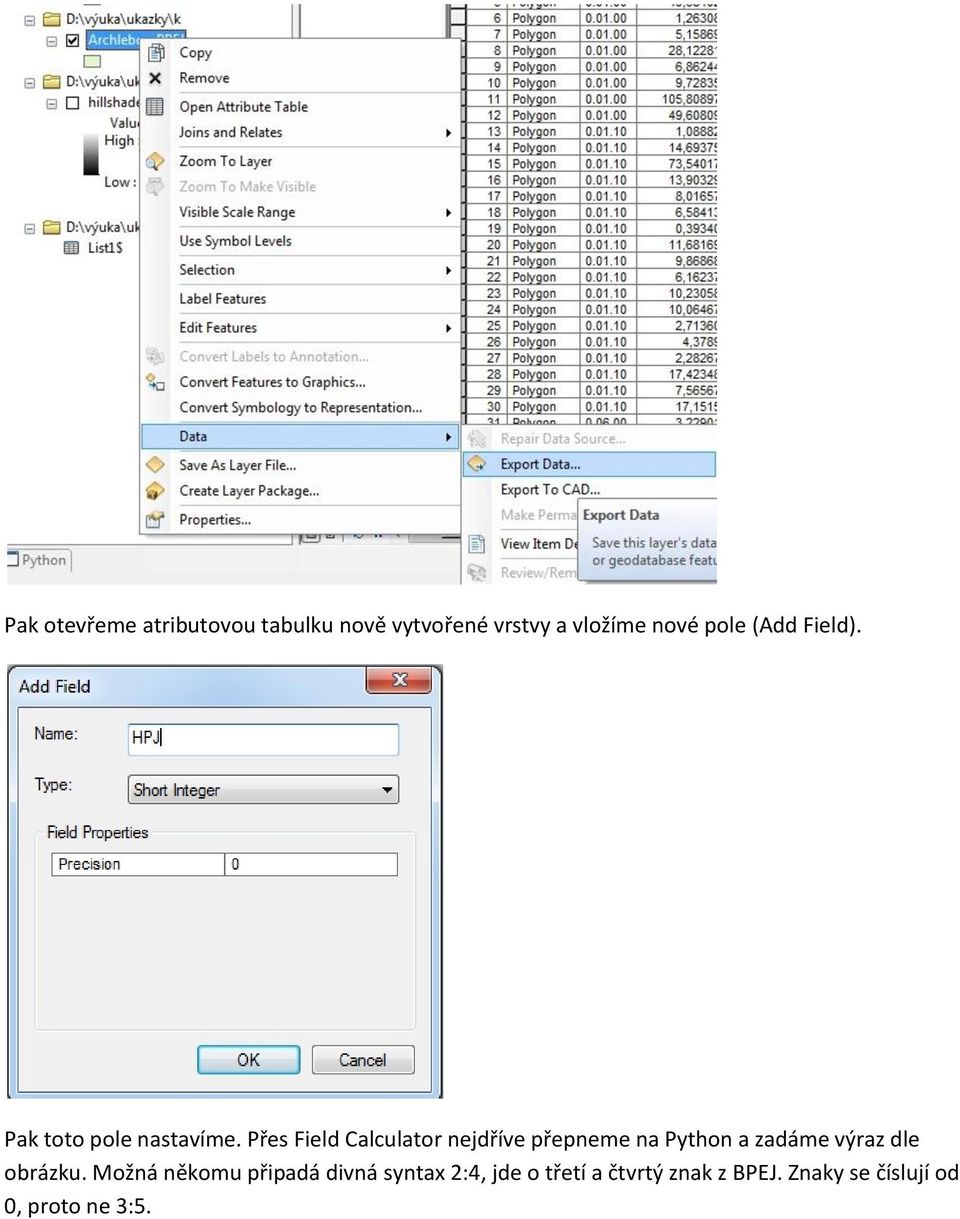This screenshot has width=960, height=1219.
Task: Expand the Edit Features submenu
Action: (448, 329)
